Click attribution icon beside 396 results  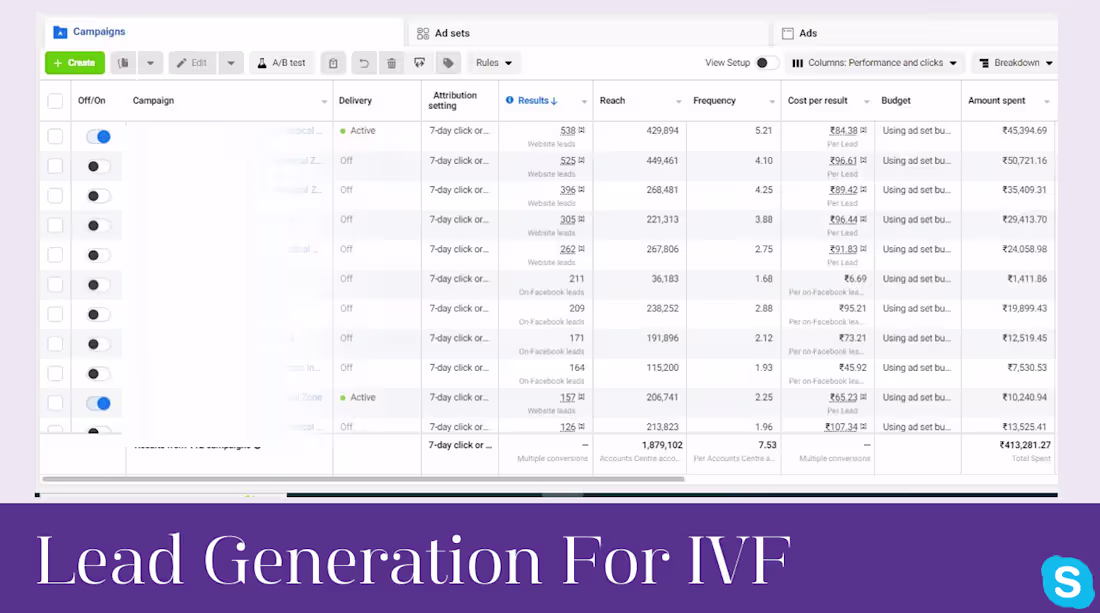582,190
